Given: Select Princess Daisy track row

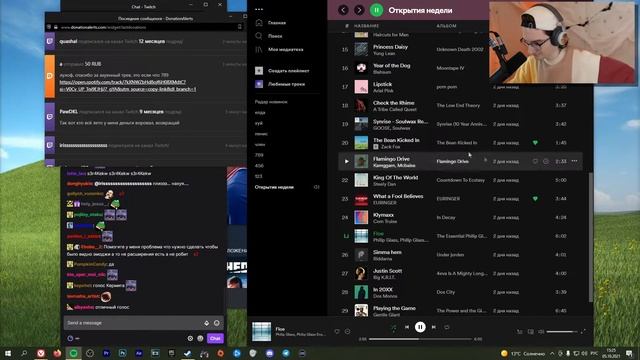Looking at the screenshot, I should click(x=460, y=49).
